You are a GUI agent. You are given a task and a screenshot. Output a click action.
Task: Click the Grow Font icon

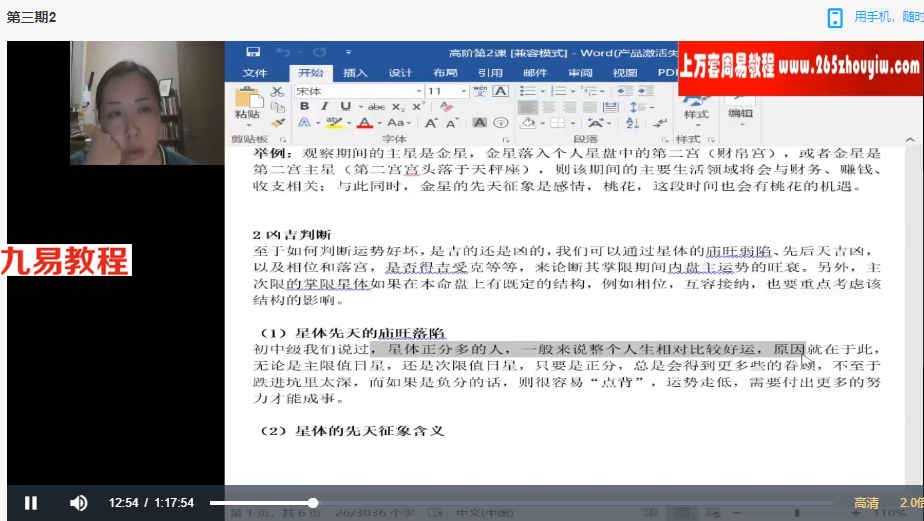(431, 123)
